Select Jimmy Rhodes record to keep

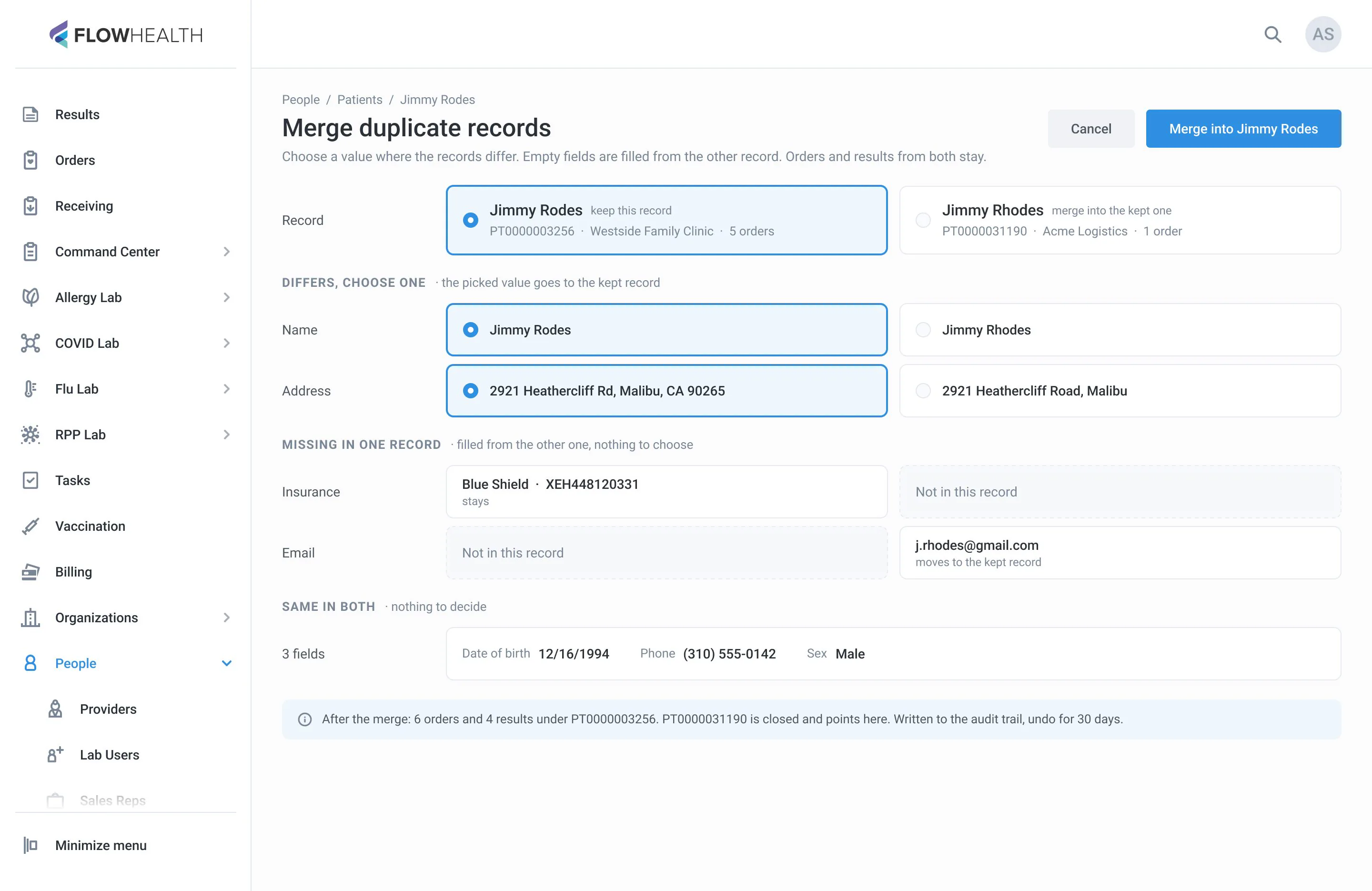[1120, 220]
